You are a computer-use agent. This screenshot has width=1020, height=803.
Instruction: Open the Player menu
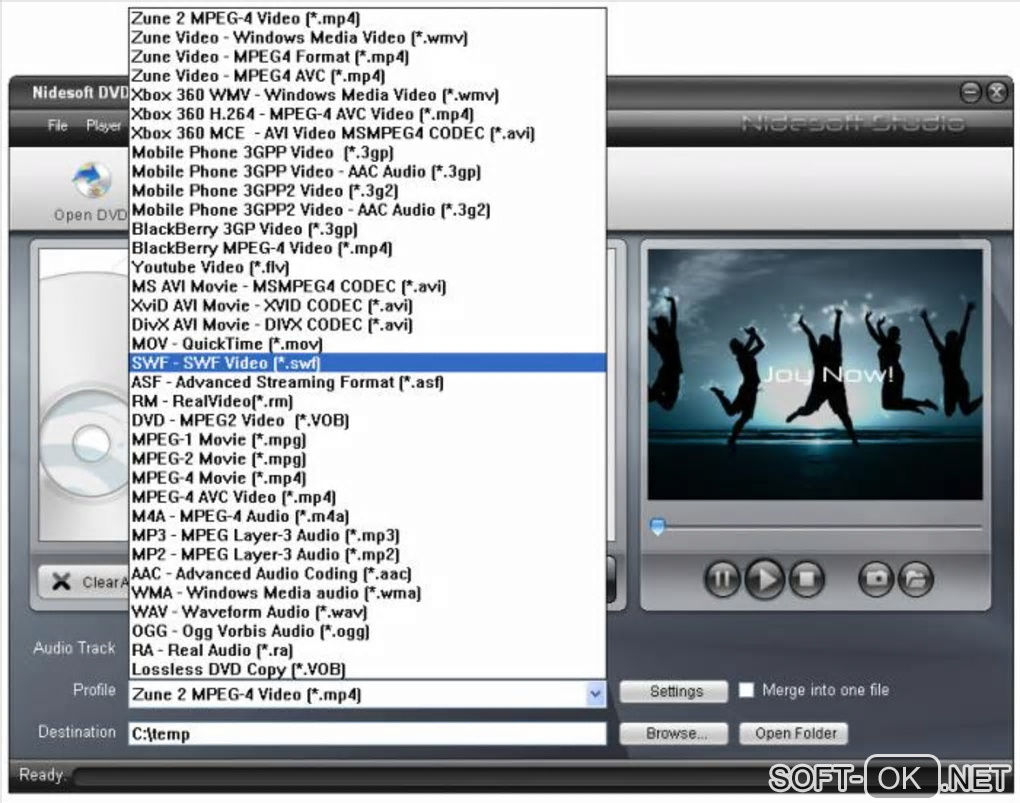pos(103,126)
